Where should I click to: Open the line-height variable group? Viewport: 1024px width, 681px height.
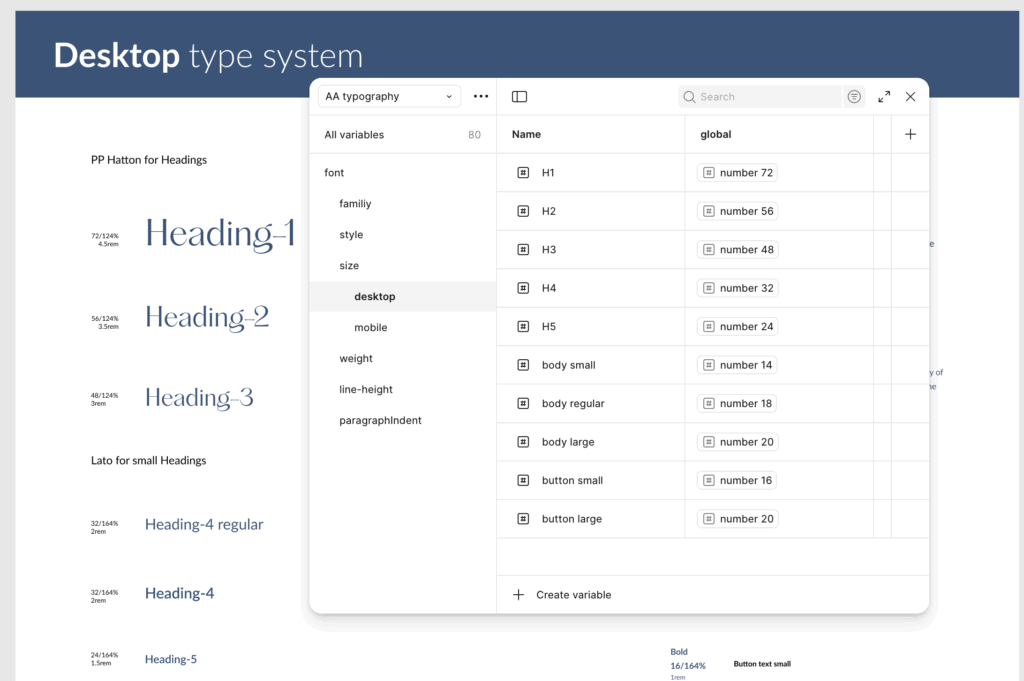(366, 390)
